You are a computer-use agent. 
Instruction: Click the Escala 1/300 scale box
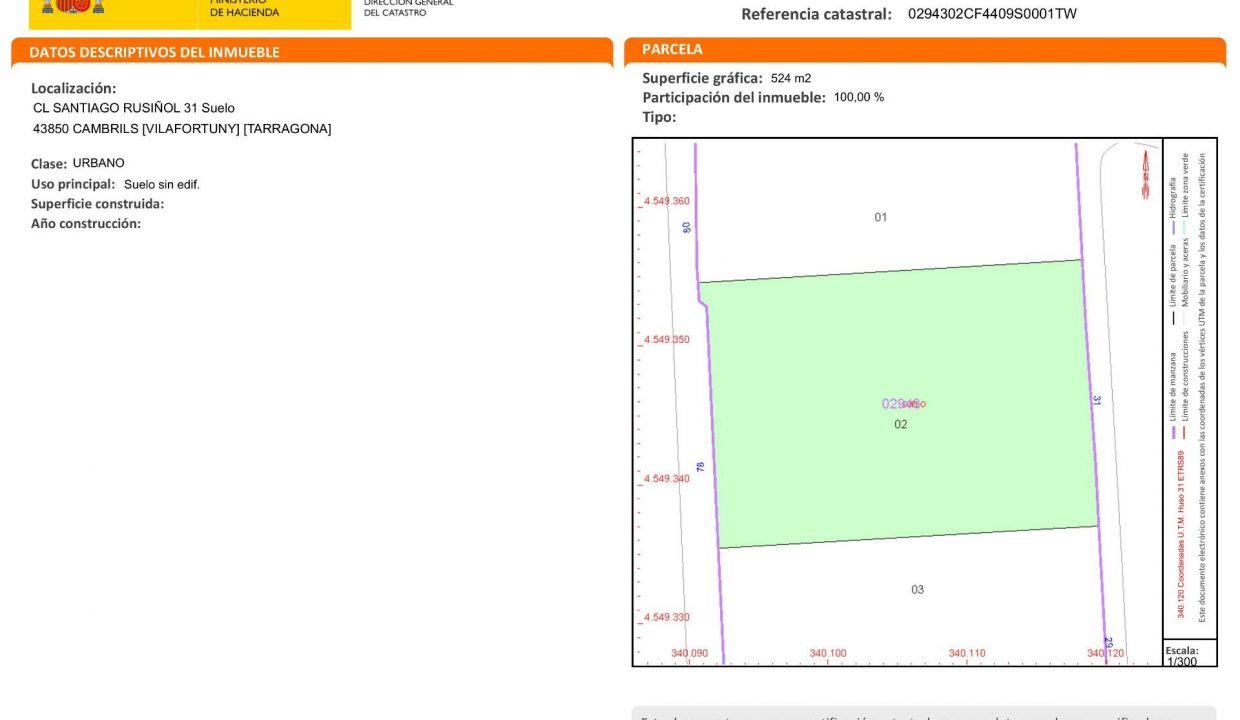1188,654
